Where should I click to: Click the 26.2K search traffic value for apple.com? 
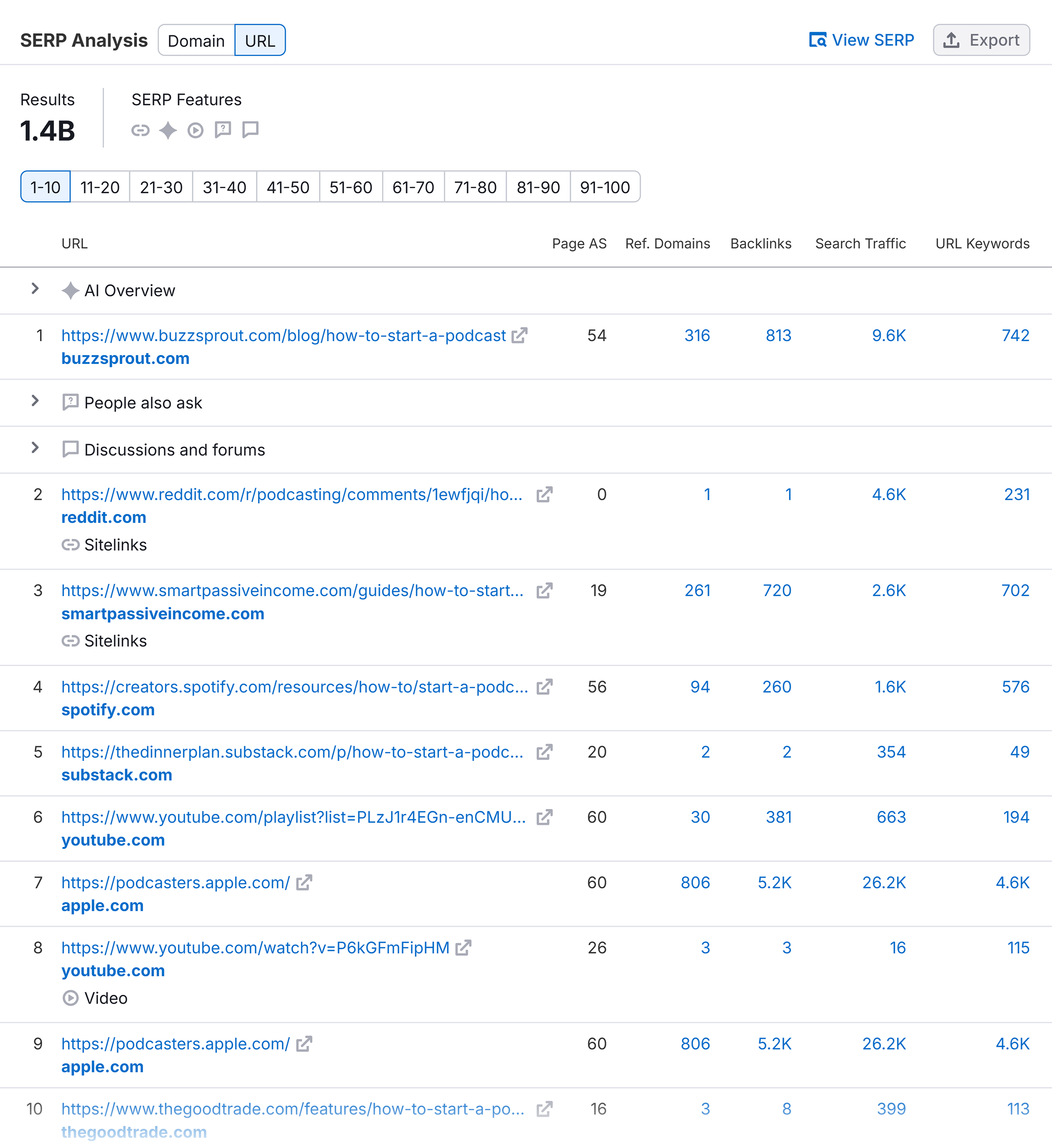pyautogui.click(x=885, y=883)
